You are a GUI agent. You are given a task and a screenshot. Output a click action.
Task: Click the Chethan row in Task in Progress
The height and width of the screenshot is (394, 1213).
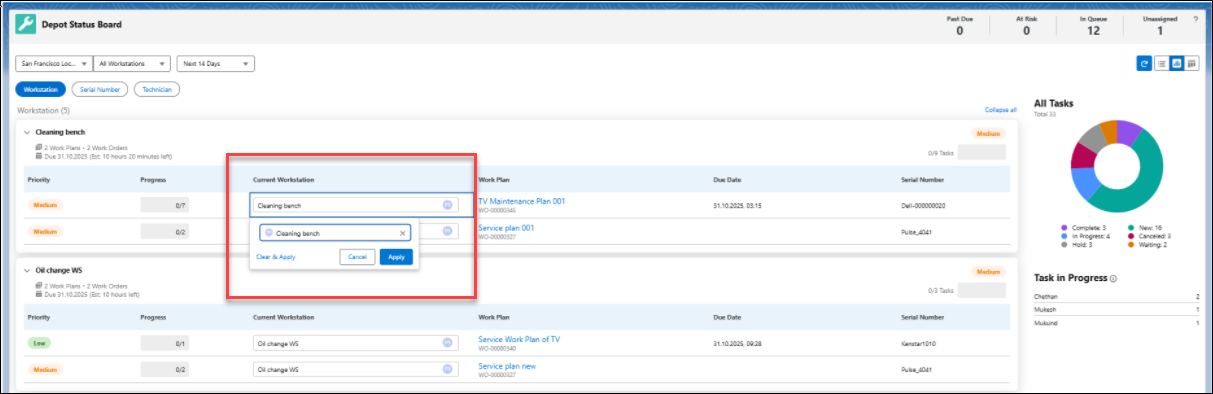tap(1116, 297)
